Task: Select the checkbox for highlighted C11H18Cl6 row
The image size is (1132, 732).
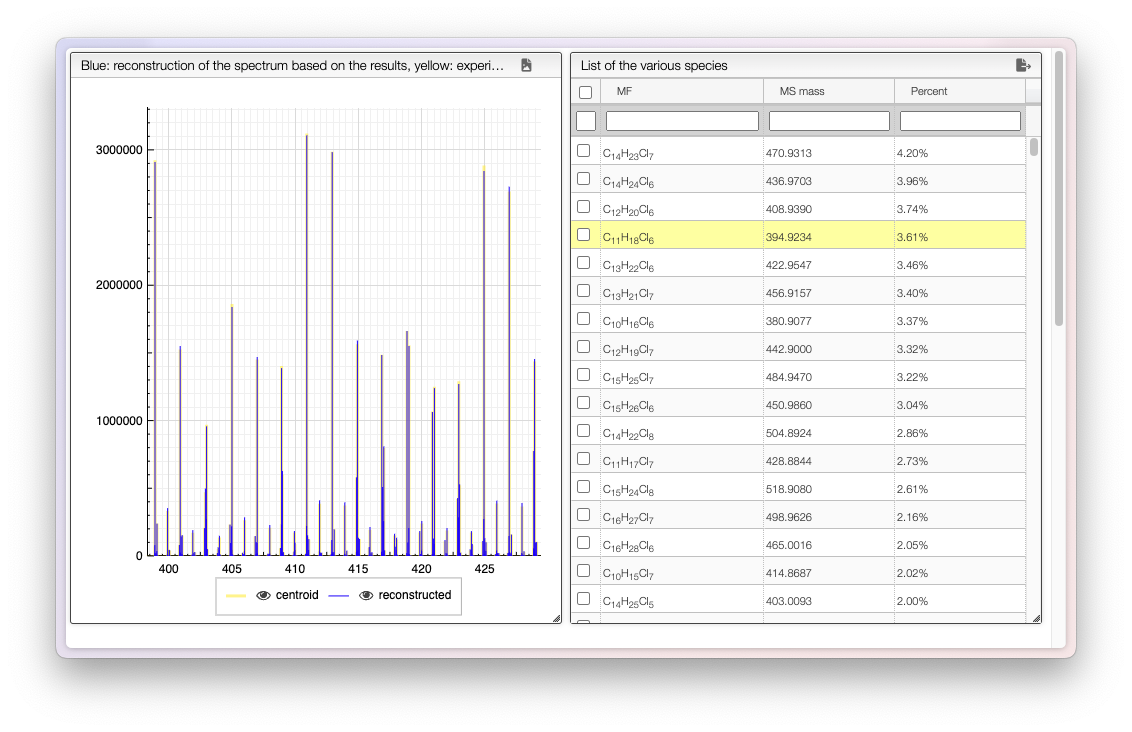Action: tap(584, 235)
